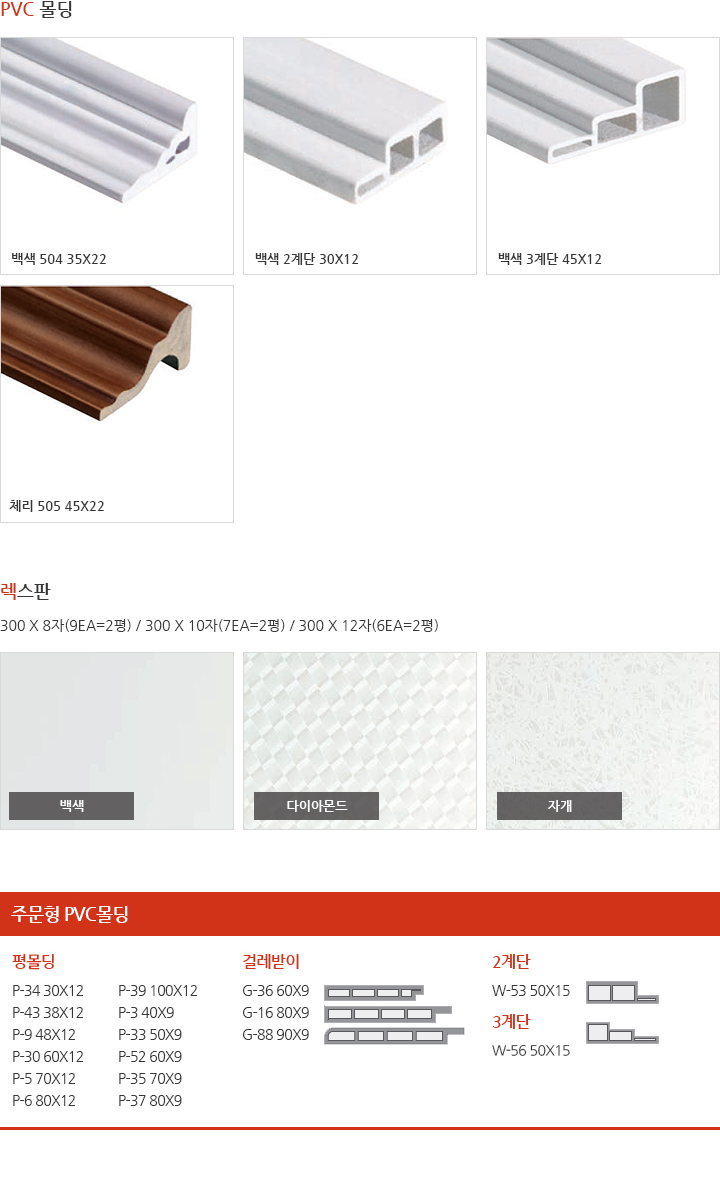The height and width of the screenshot is (1200, 720).
Task: Select the 자개 pattern panel swatch
Action: pyautogui.click(x=603, y=741)
